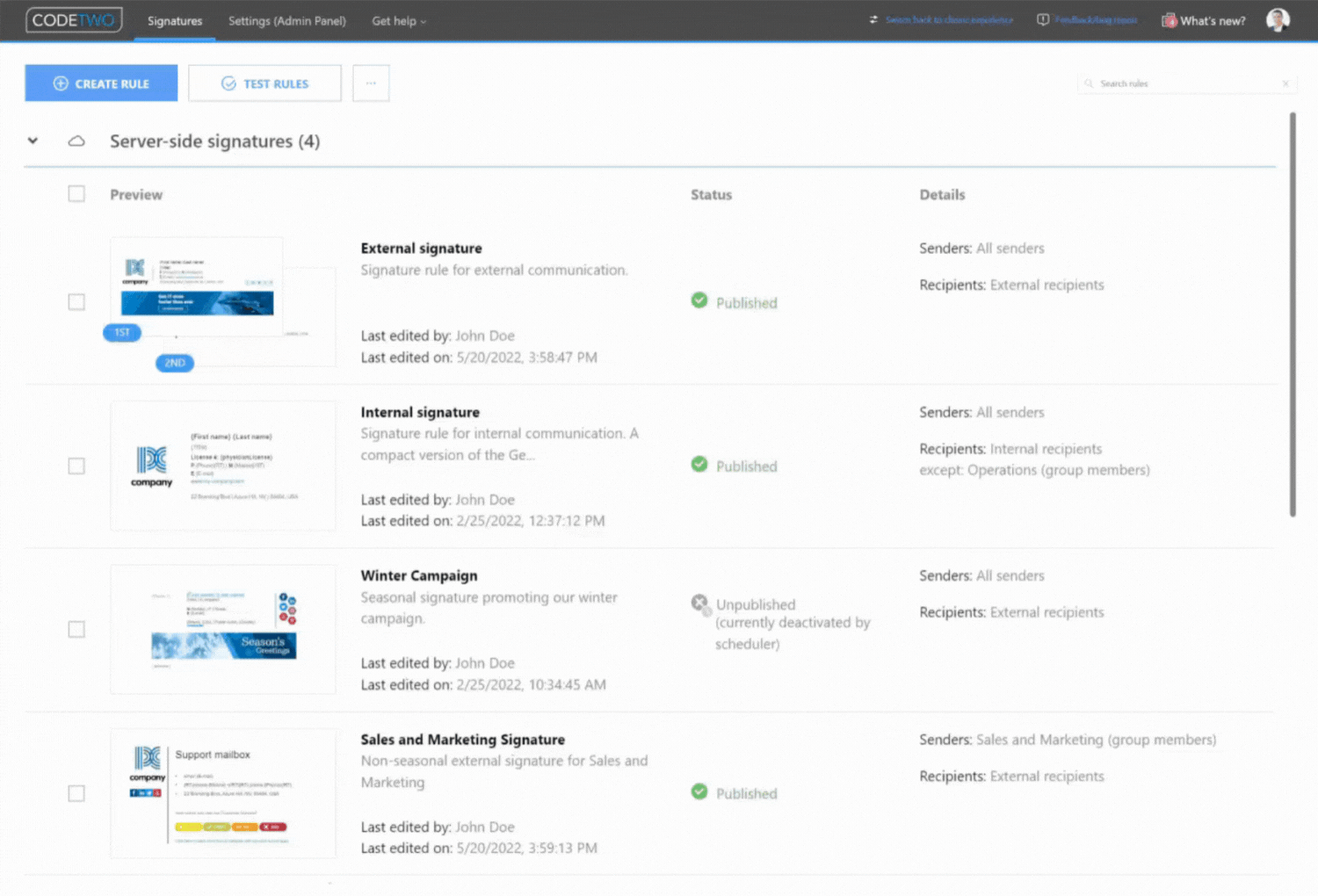This screenshot has width=1318, height=896.
Task: Click the CodeTwo logo
Action: point(74,20)
